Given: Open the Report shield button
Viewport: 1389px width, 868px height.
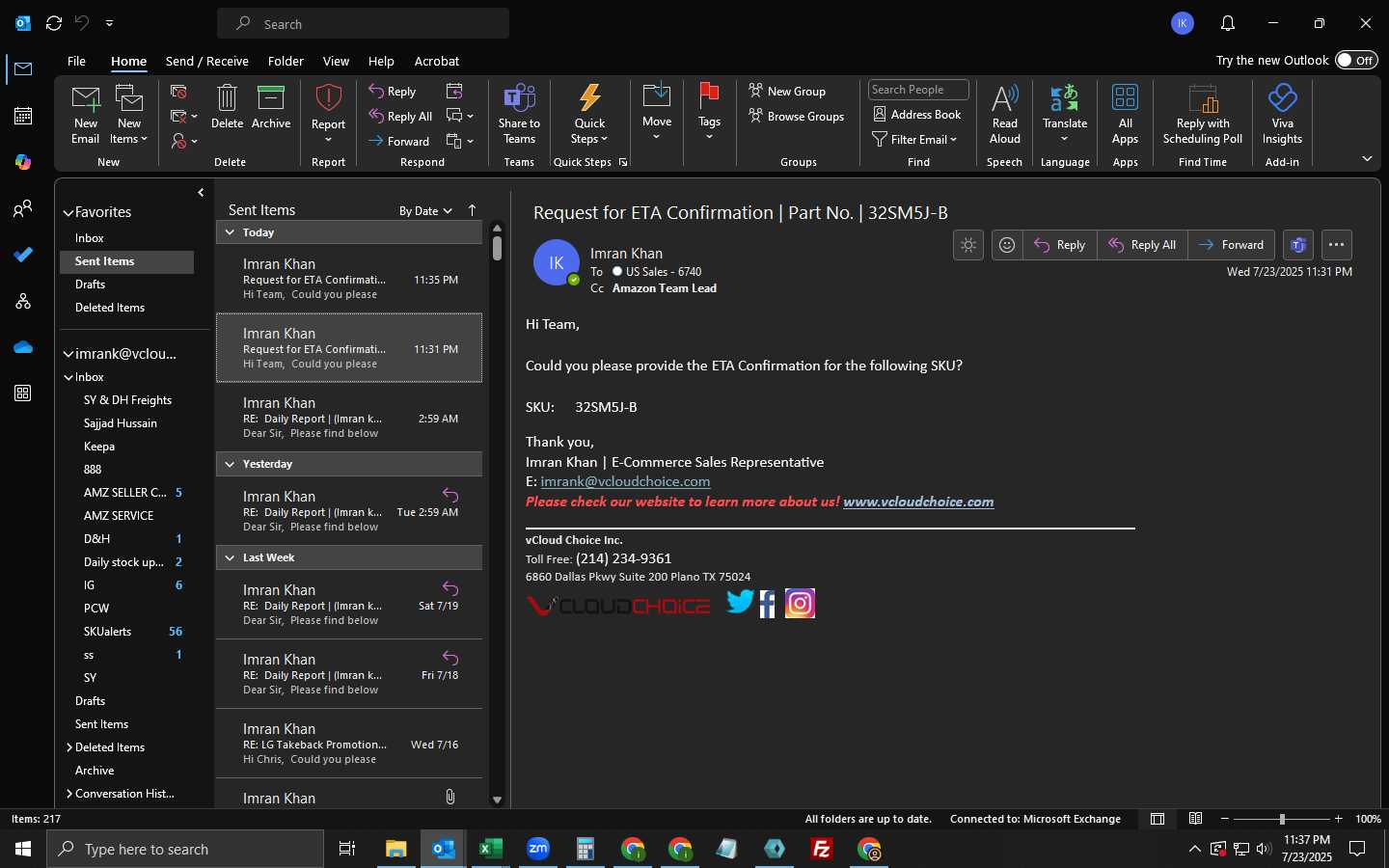Looking at the screenshot, I should (328, 114).
